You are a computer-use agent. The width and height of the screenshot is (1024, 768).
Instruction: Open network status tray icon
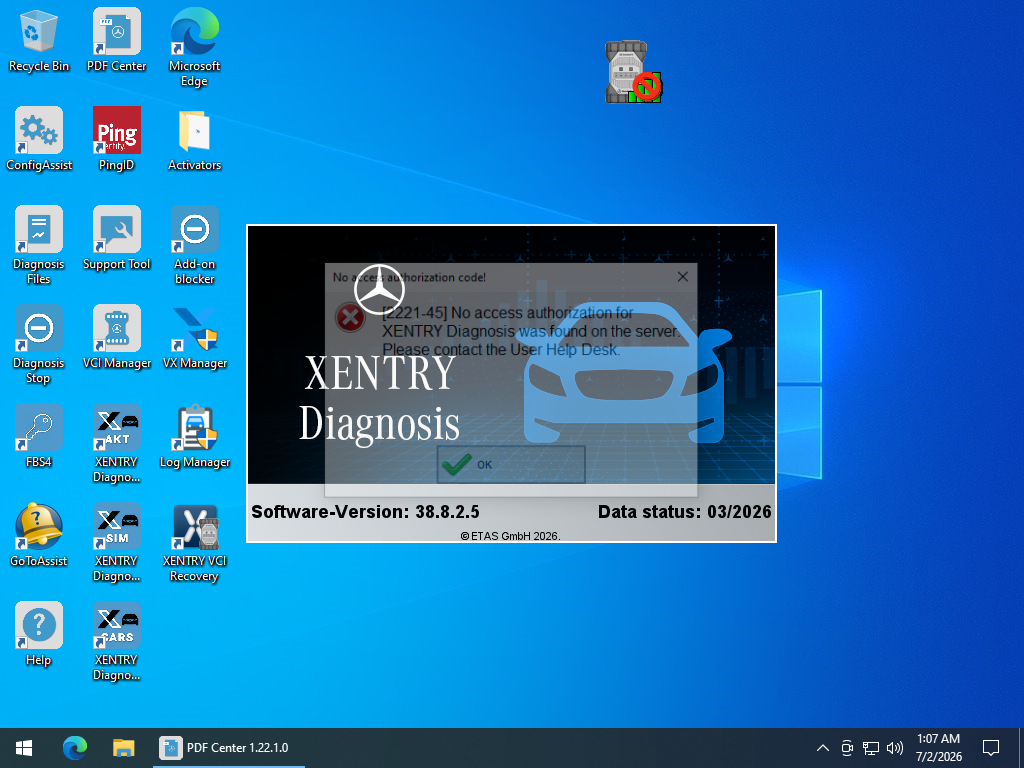pos(871,748)
